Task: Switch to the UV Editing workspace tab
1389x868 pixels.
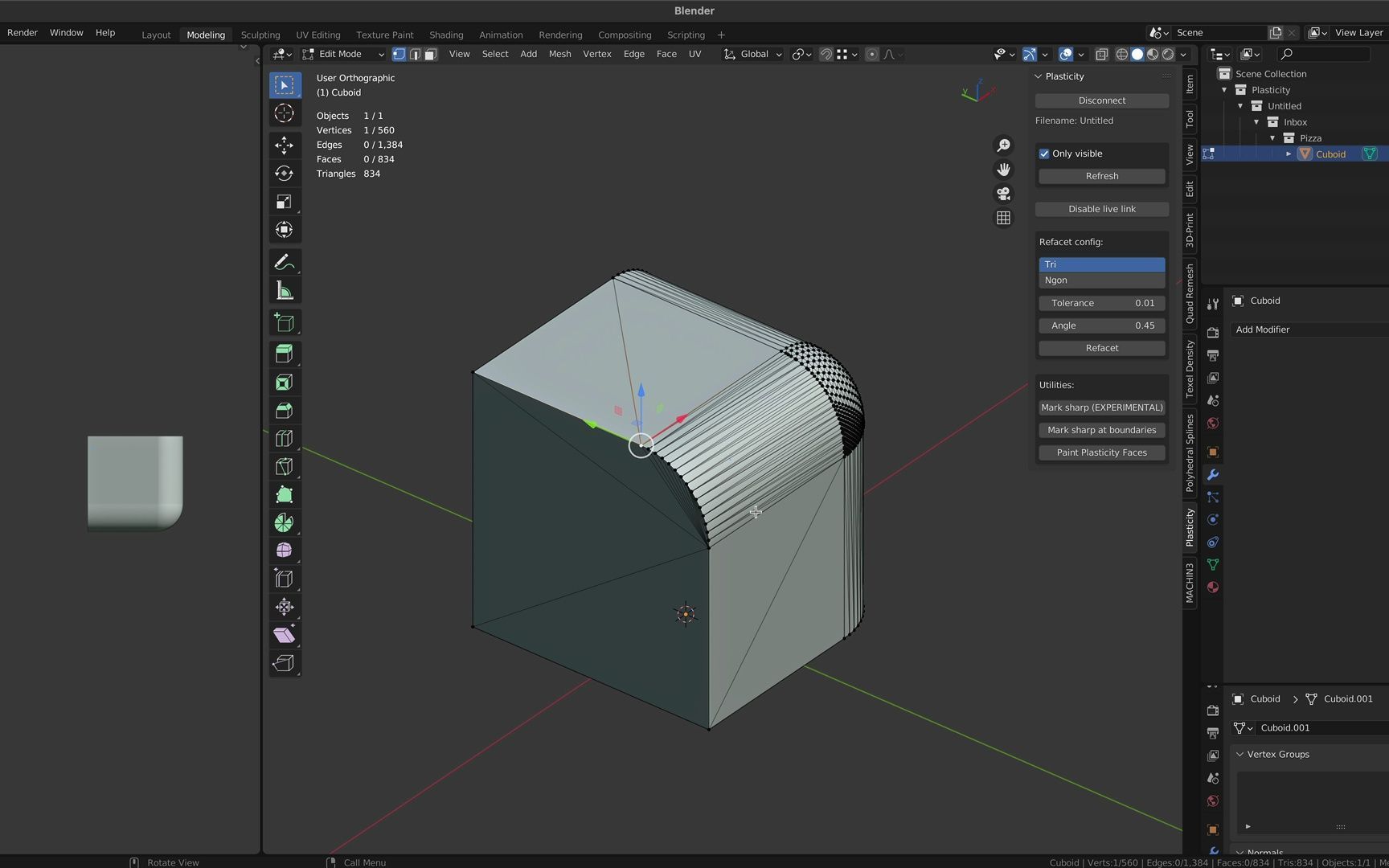Action: [x=318, y=35]
